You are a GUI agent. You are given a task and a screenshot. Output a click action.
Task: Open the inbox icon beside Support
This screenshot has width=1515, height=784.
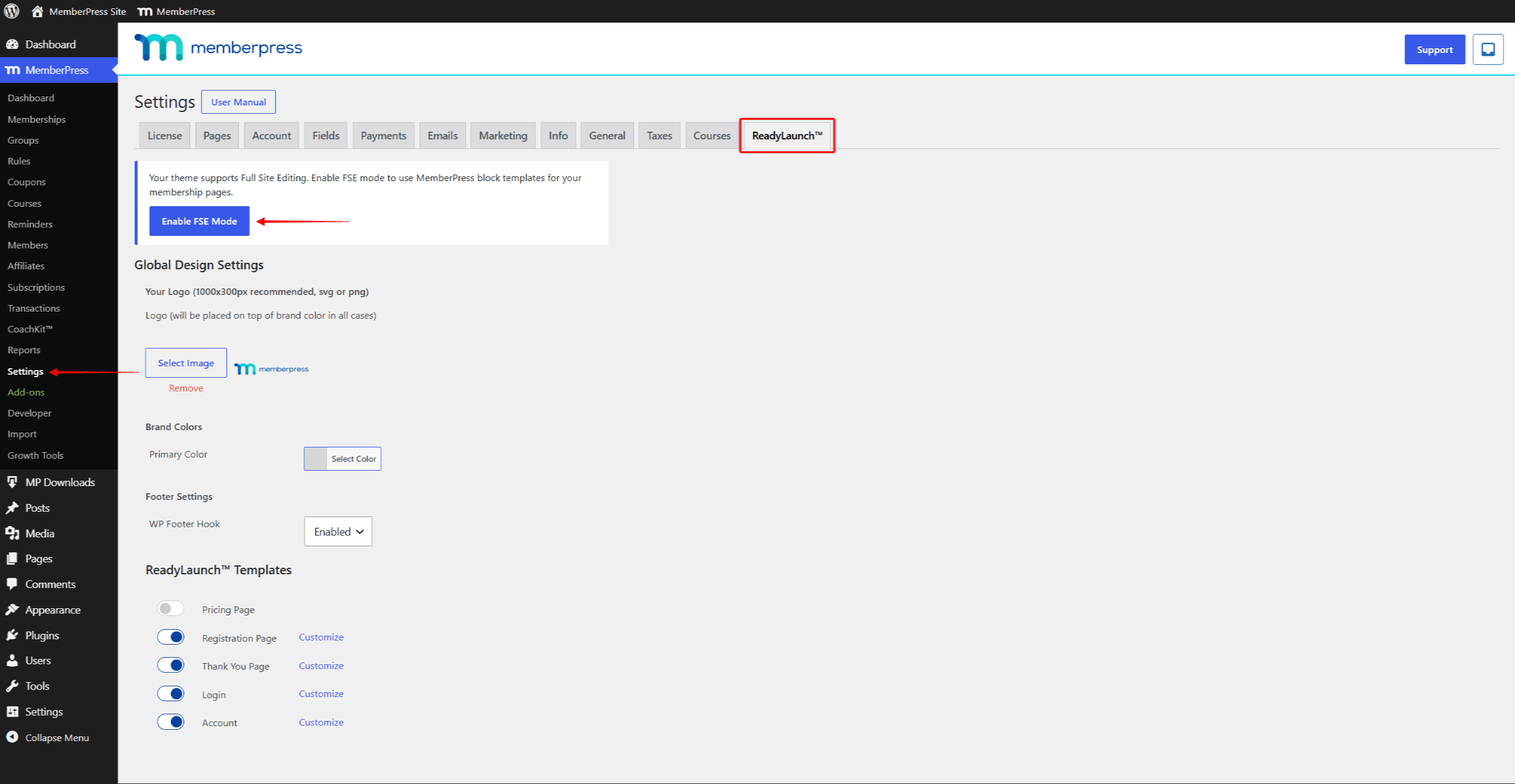[x=1488, y=49]
